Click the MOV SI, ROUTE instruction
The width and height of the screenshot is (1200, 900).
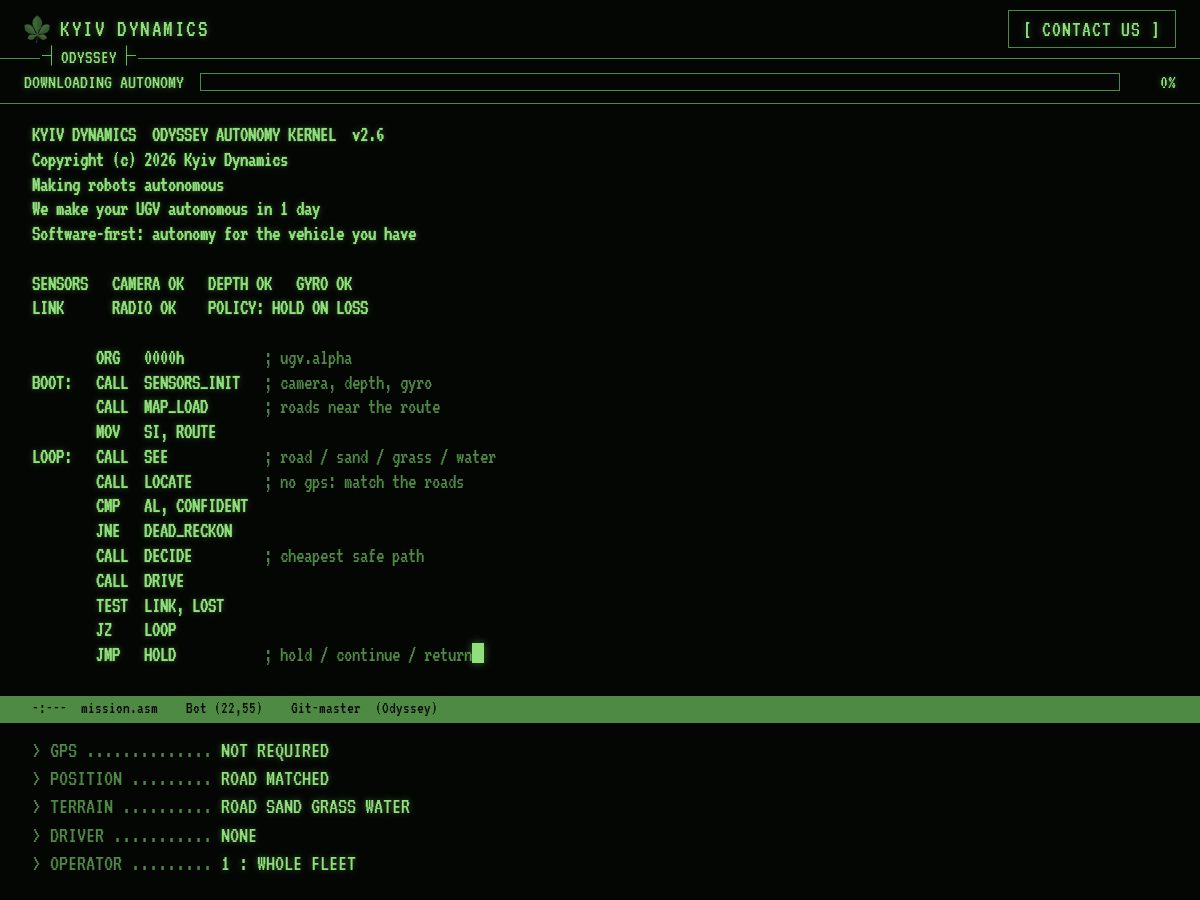[156, 432]
